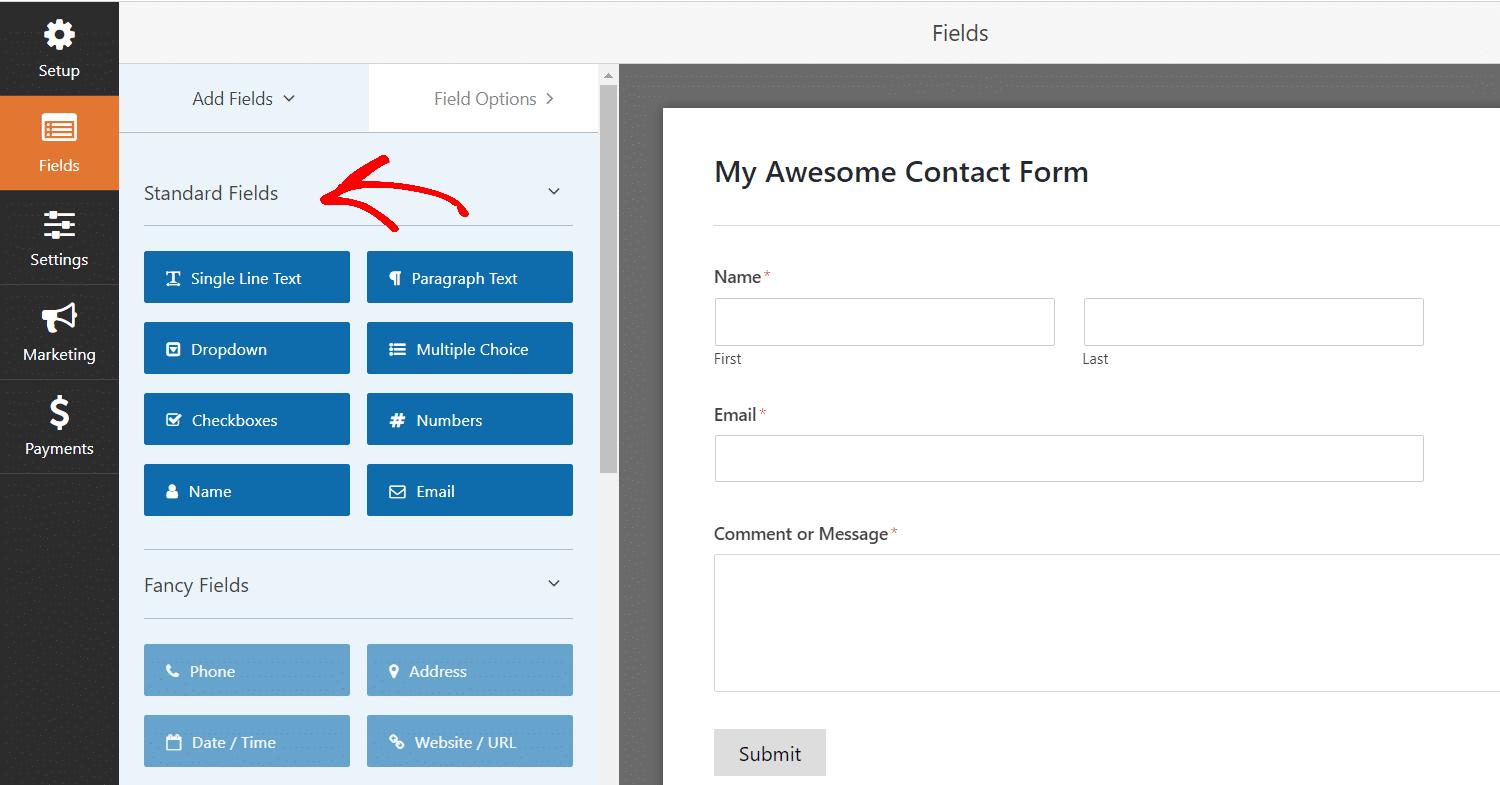Collapse the Standard Fields section
1500x785 pixels.
553,191
